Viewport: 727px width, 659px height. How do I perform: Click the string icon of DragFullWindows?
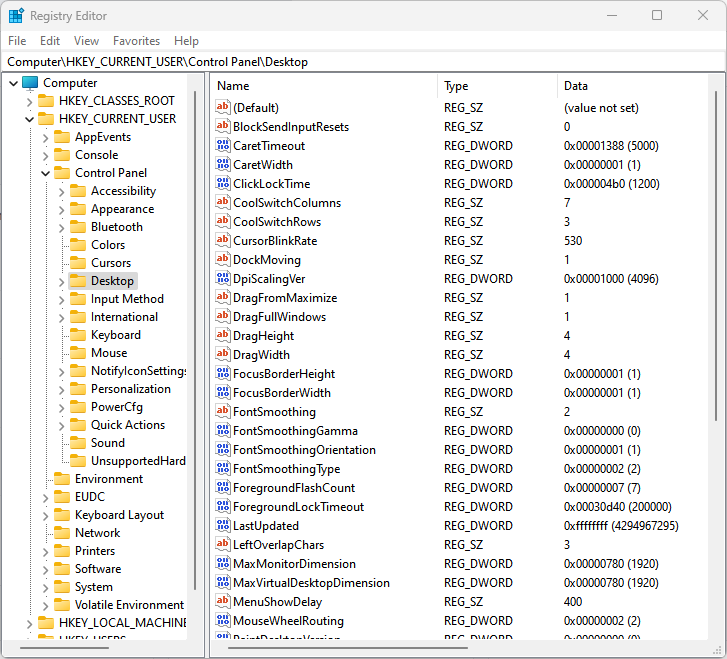pos(223,316)
